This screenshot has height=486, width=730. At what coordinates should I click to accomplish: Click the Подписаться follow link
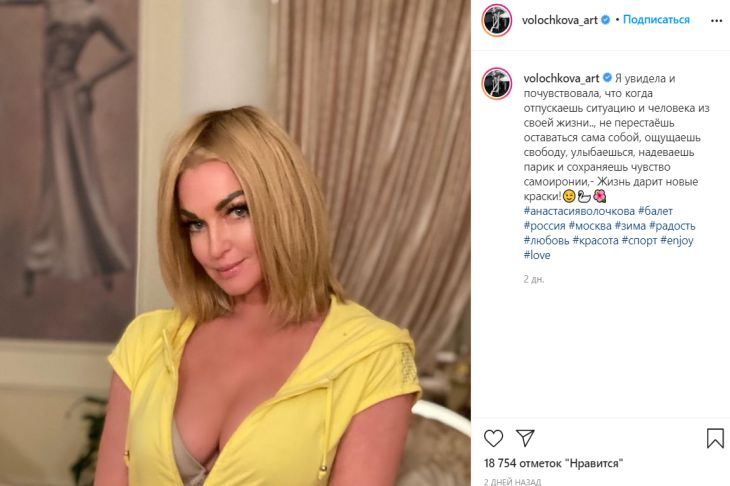[656, 20]
